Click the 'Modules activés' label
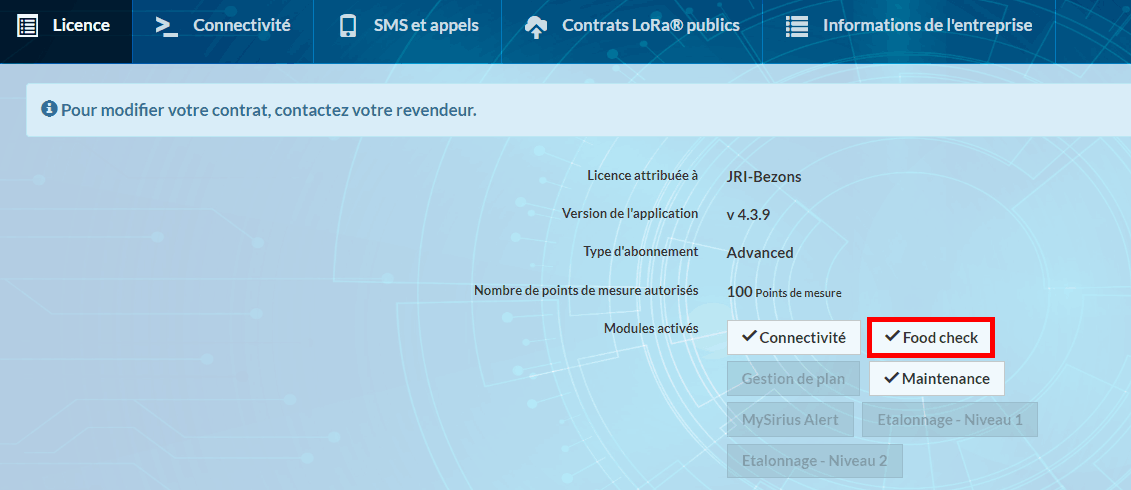1131x490 pixels. pyautogui.click(x=651, y=328)
